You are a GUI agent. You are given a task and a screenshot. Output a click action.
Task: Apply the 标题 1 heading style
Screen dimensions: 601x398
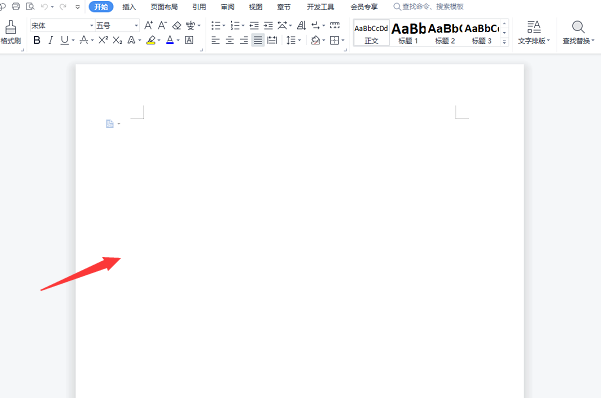[408, 33]
